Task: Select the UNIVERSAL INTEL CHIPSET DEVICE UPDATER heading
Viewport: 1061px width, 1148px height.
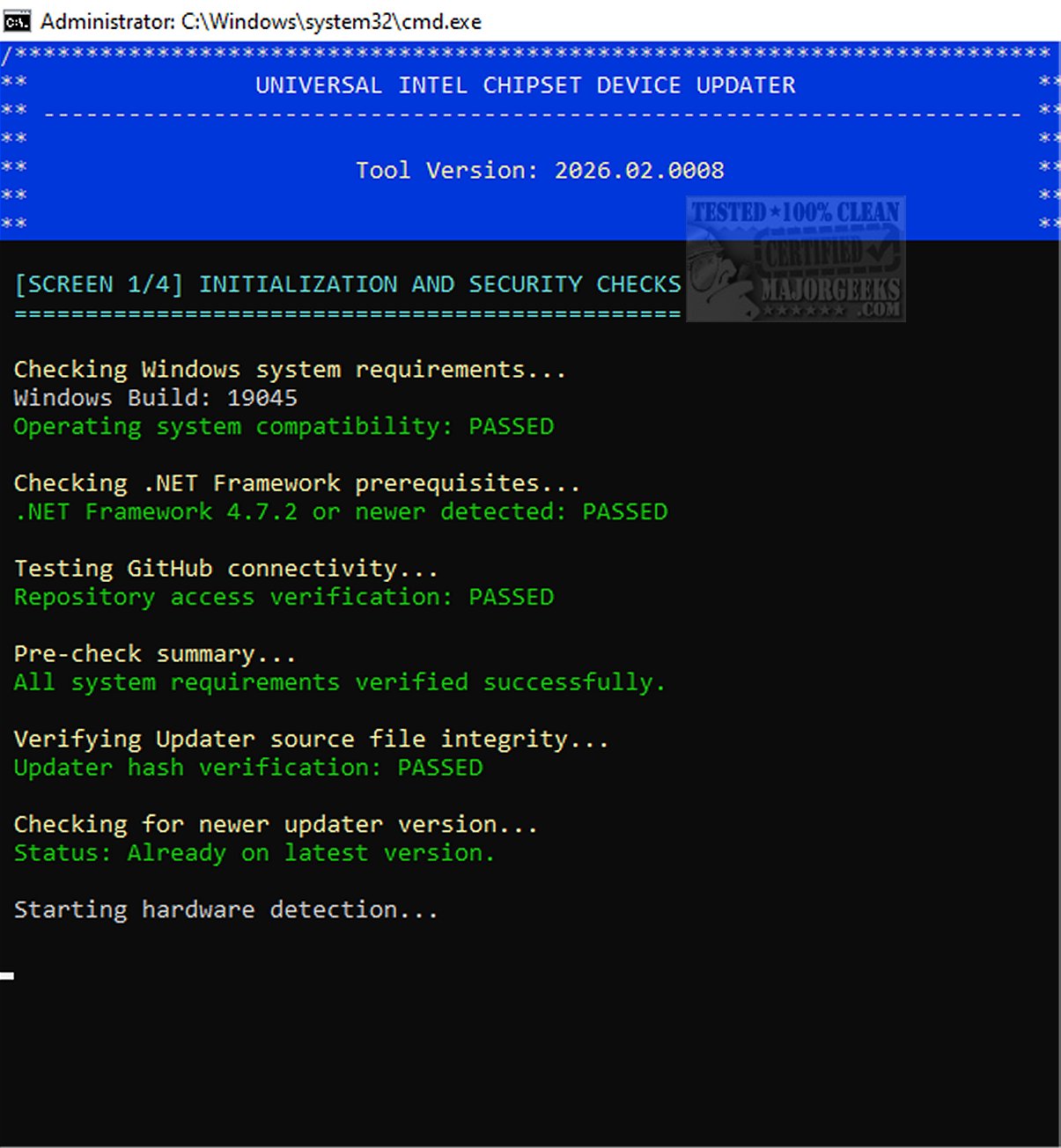Action: tap(525, 85)
